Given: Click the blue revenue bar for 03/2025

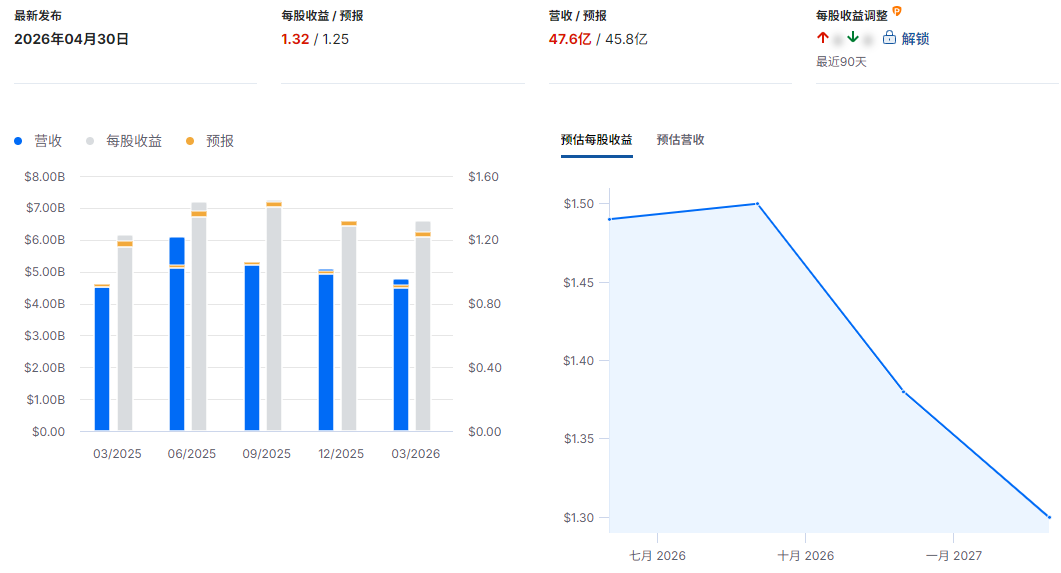Looking at the screenshot, I should pyautogui.click(x=102, y=359).
